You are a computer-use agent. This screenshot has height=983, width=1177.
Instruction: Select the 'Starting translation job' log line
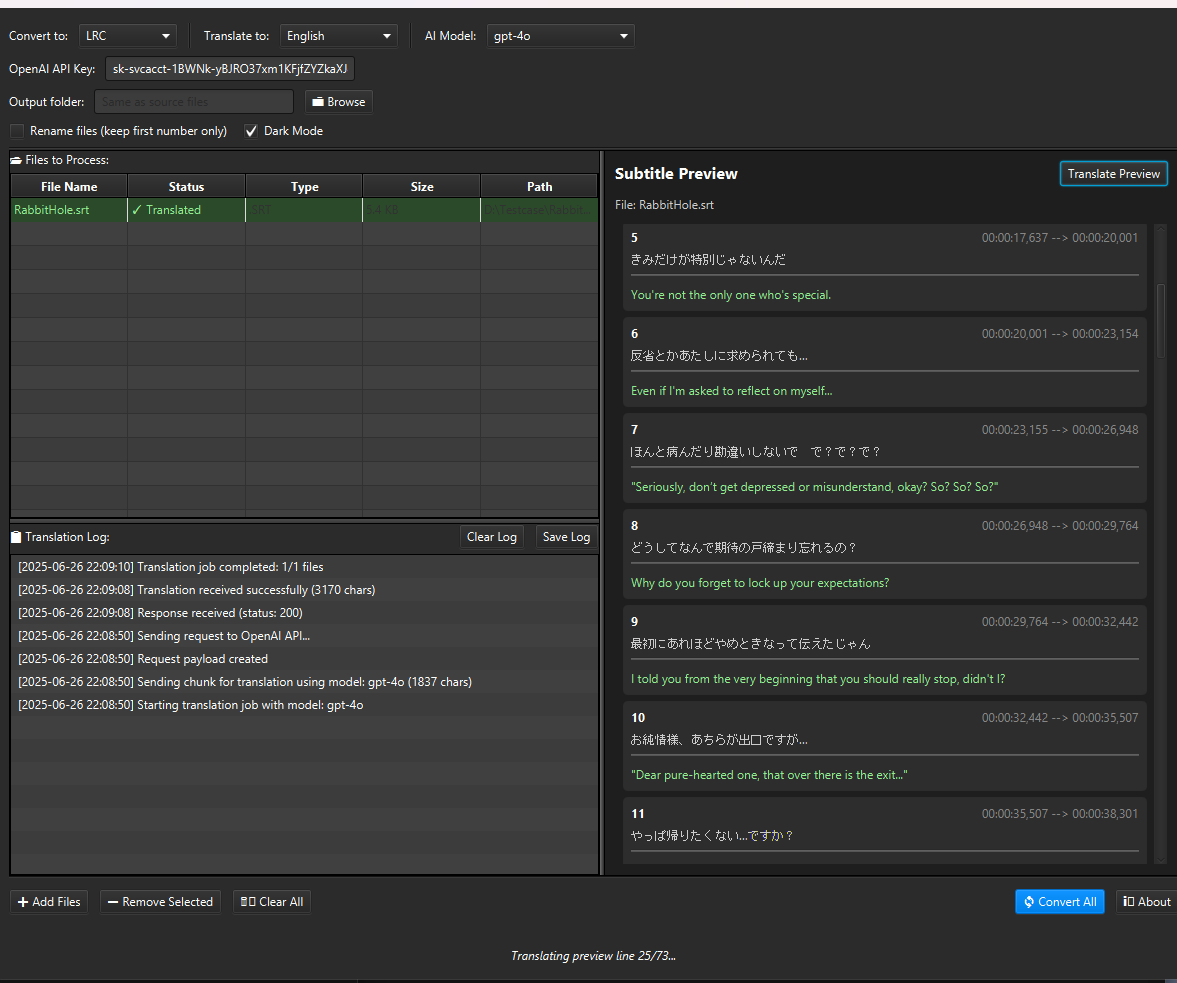click(304, 705)
